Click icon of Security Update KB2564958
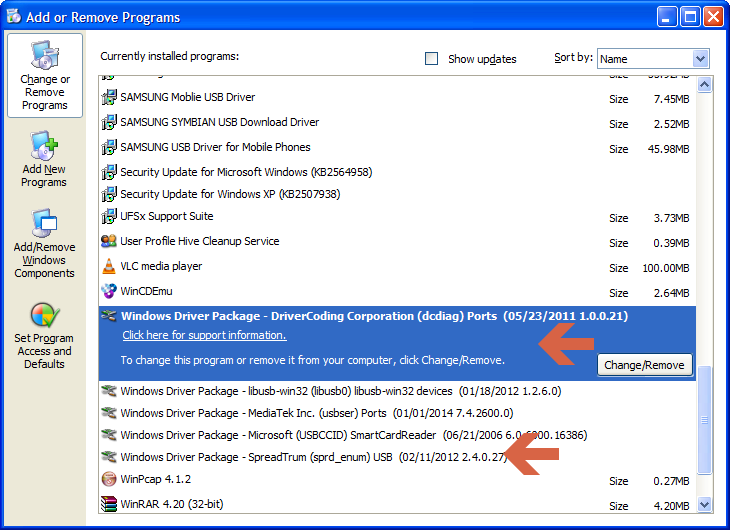Screen dimensions: 730x530 109,172
